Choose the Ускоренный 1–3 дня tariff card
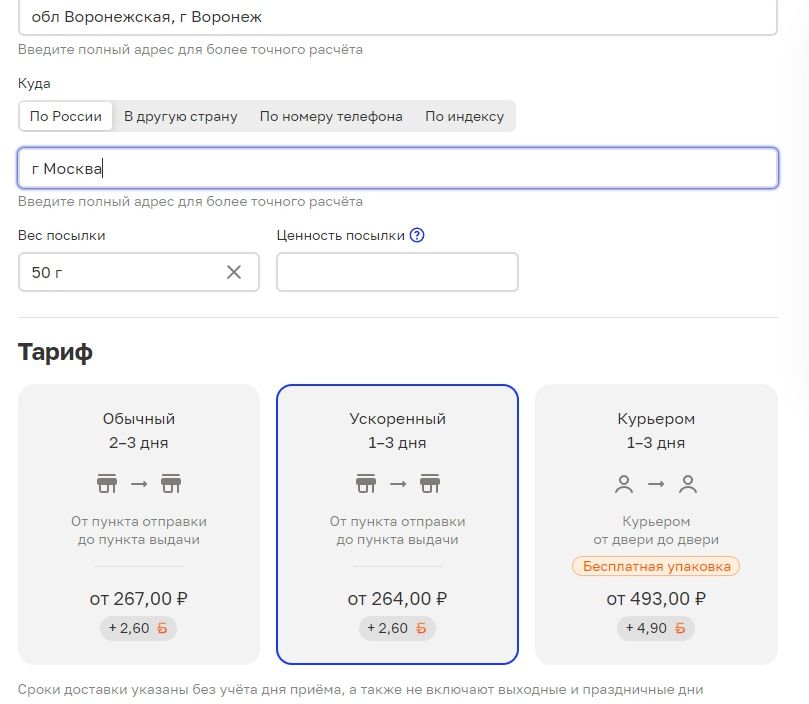The width and height of the screenshot is (809, 704). [x=397, y=430]
